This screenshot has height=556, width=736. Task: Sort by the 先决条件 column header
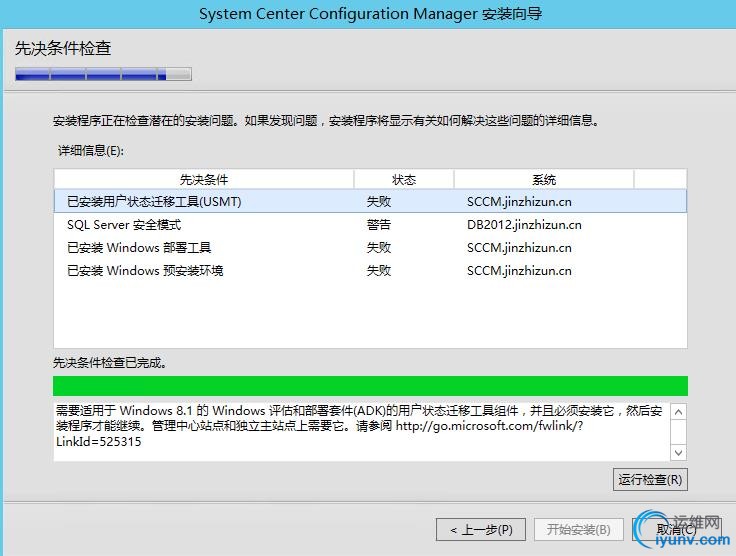pos(204,179)
